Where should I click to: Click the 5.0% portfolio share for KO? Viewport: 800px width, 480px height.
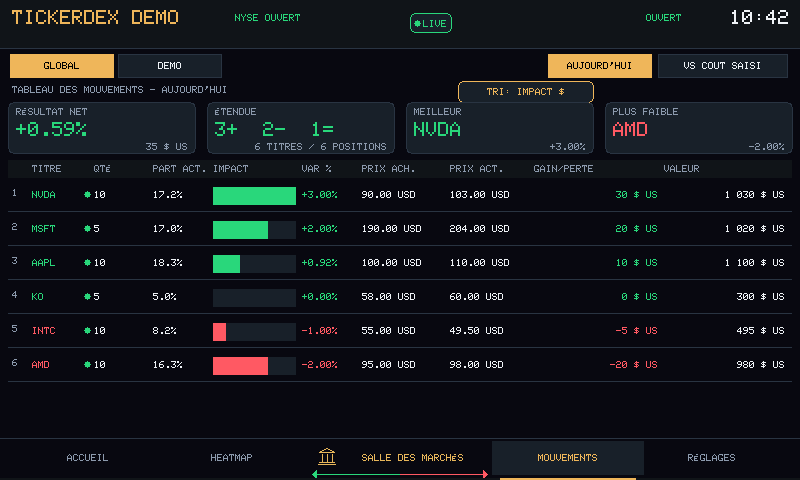coord(164,297)
